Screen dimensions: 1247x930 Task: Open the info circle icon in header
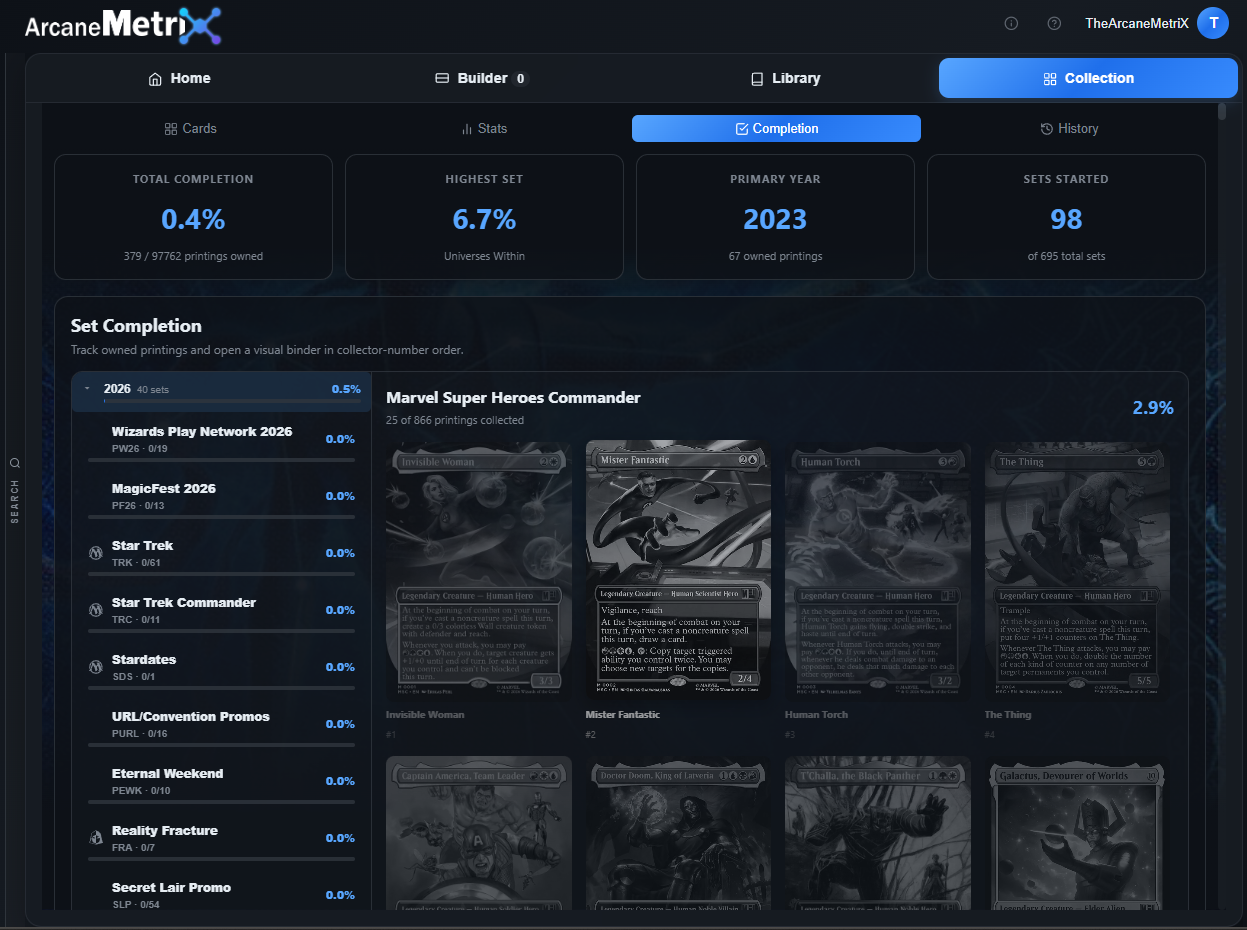(x=1011, y=23)
